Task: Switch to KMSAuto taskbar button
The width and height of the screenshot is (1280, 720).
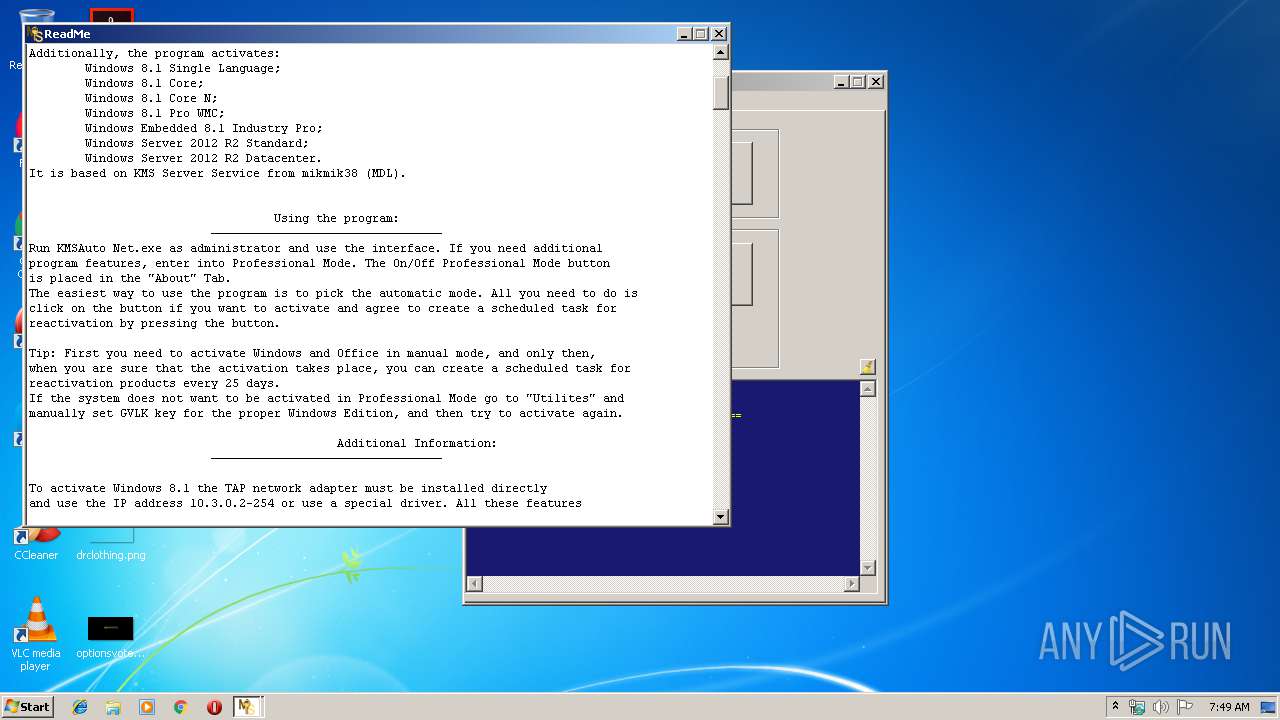Action: coord(247,707)
